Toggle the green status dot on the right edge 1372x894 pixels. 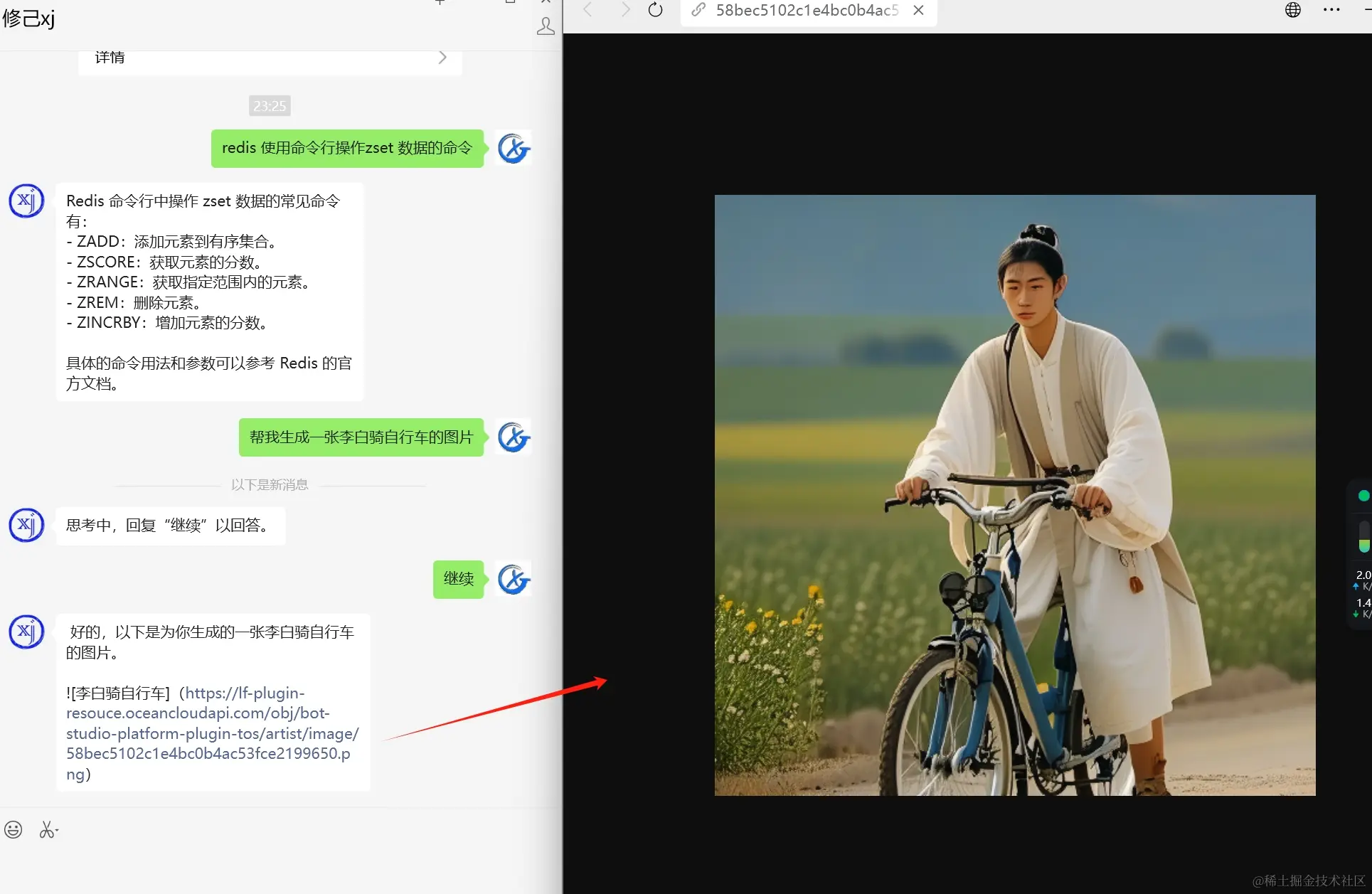(1363, 496)
